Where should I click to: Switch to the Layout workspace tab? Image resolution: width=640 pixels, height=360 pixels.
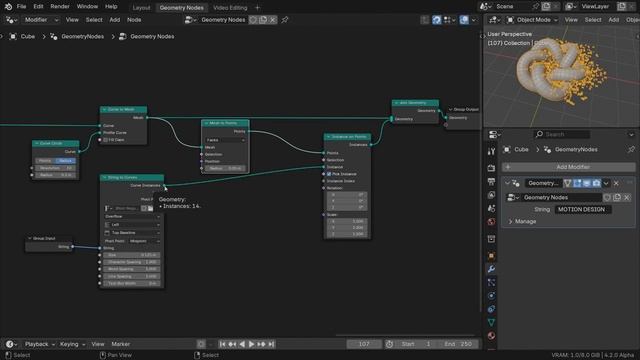coord(141,7)
